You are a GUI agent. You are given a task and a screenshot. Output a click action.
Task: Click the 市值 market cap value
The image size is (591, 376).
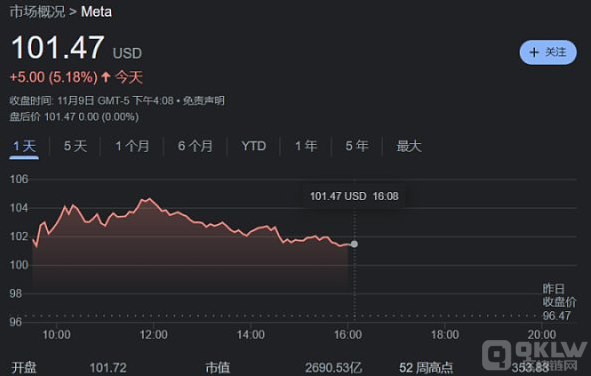click(x=334, y=368)
